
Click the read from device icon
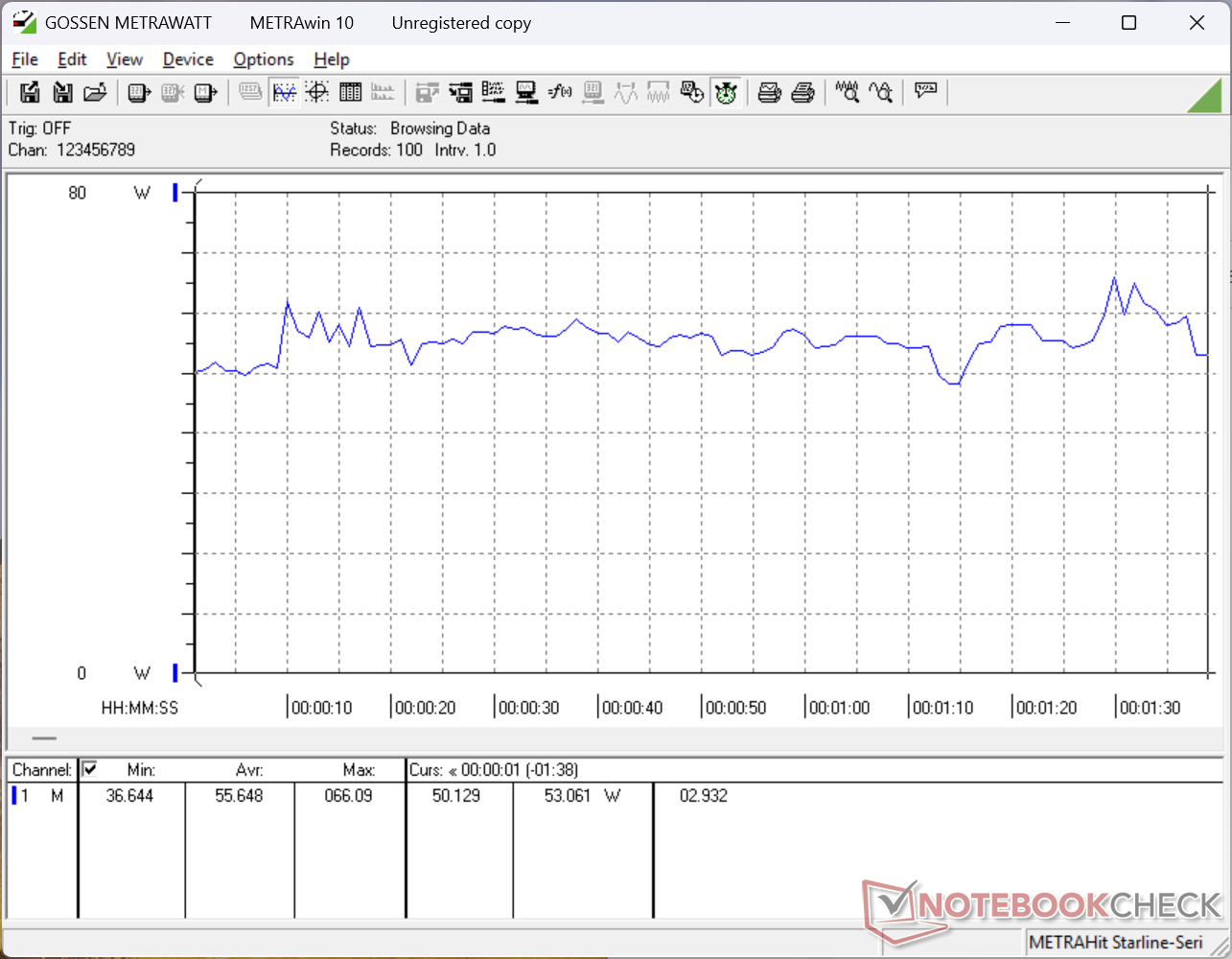click(140, 92)
